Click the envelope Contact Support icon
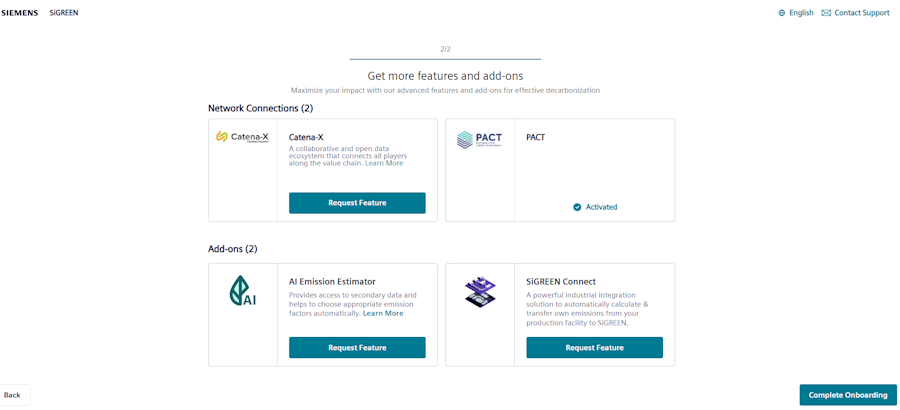Screen dimensions: 900x410 pyautogui.click(x=826, y=13)
